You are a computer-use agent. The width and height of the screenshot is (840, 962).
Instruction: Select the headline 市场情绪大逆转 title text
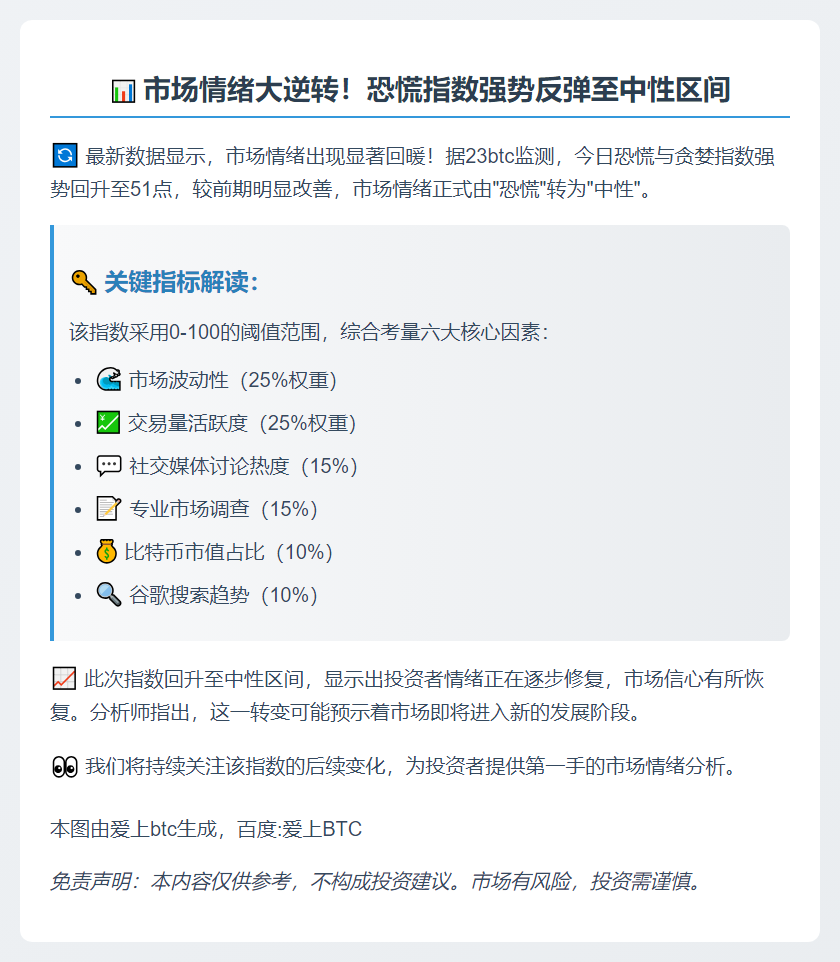click(436, 91)
